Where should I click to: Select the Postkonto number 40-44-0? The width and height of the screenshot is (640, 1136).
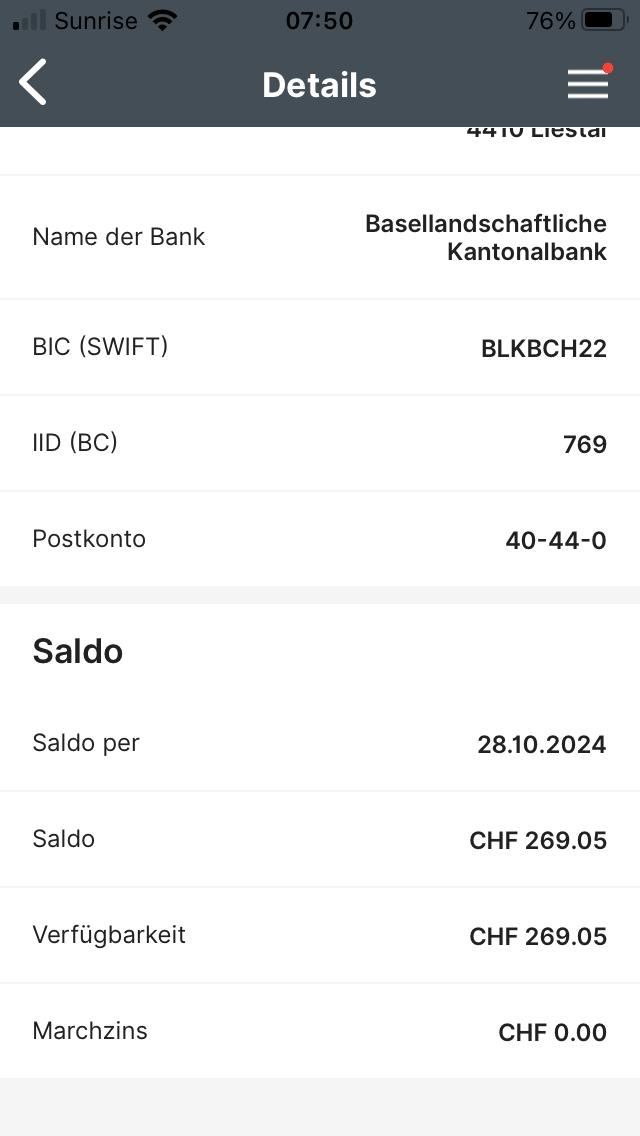click(555, 541)
